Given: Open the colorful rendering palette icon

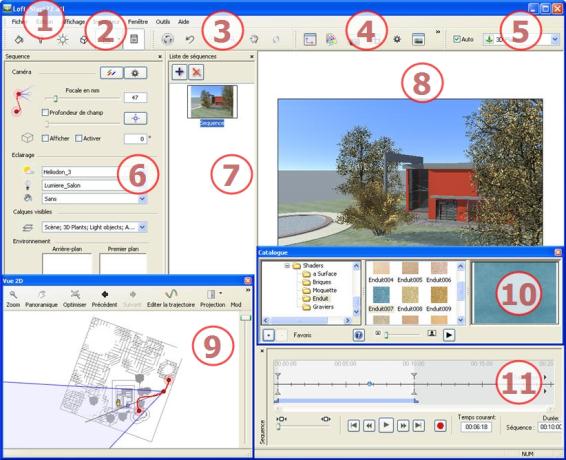Looking at the screenshot, I should pos(331,39).
